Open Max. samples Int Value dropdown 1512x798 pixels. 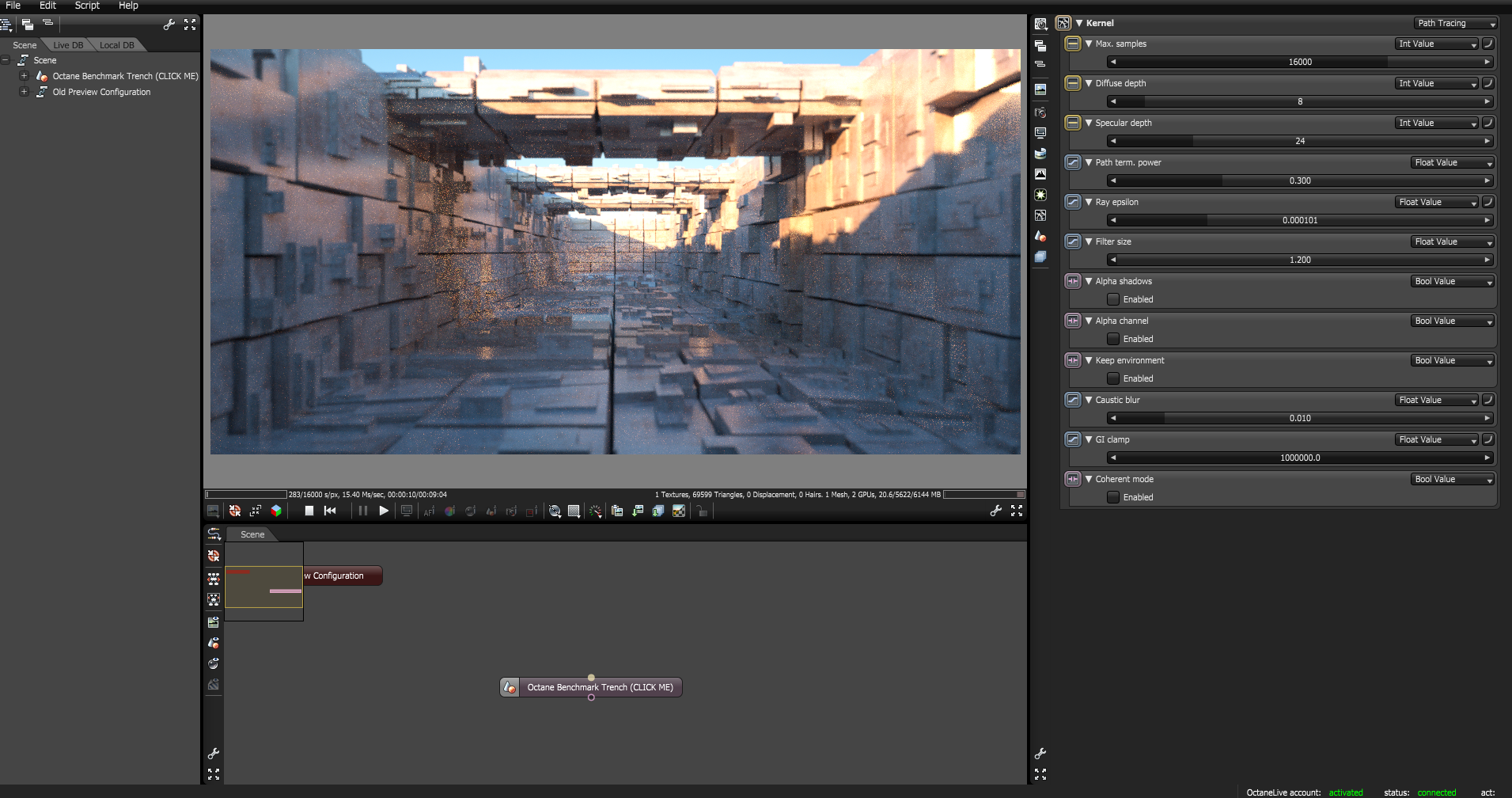pos(1437,44)
